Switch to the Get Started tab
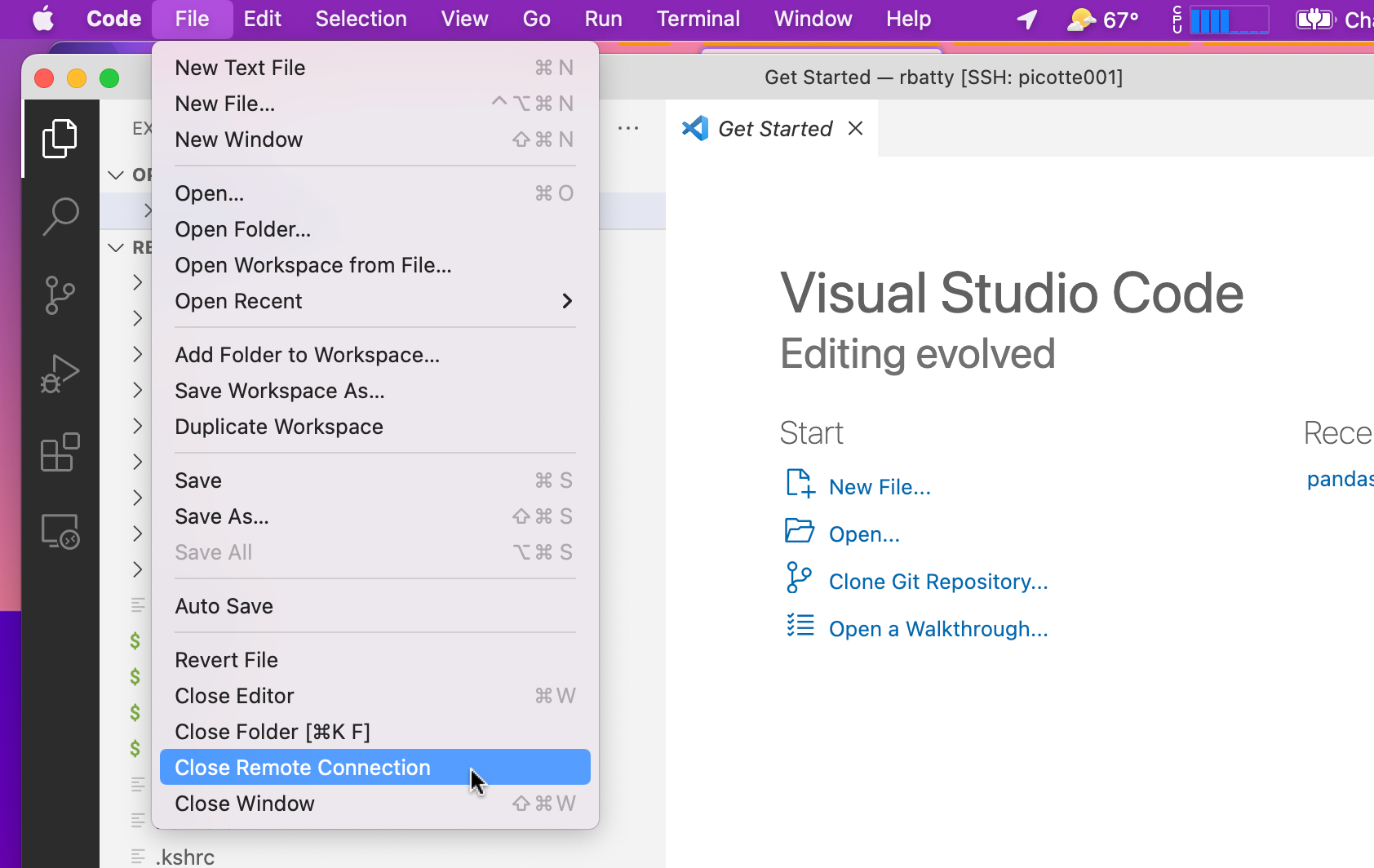 click(x=771, y=128)
